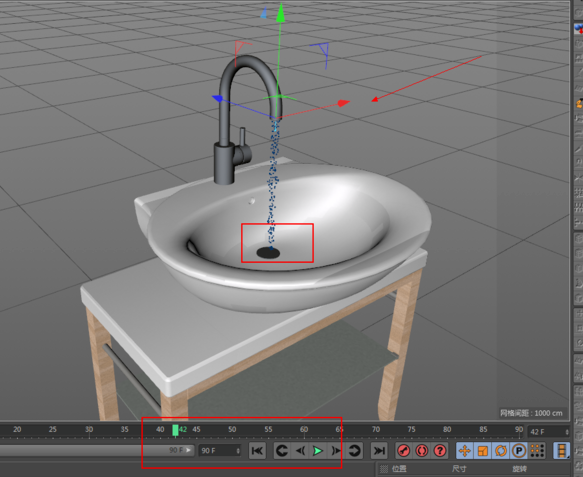Click the green playhead marker at frame 42
The width and height of the screenshot is (583, 477).
(x=175, y=430)
